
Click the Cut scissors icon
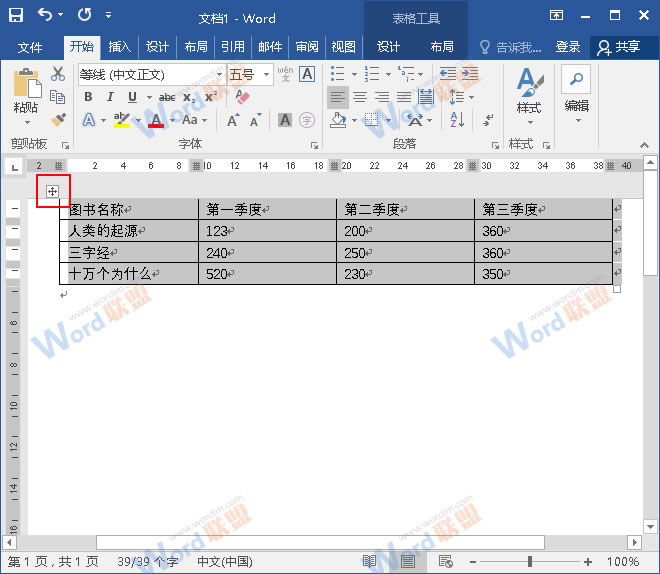pos(58,74)
